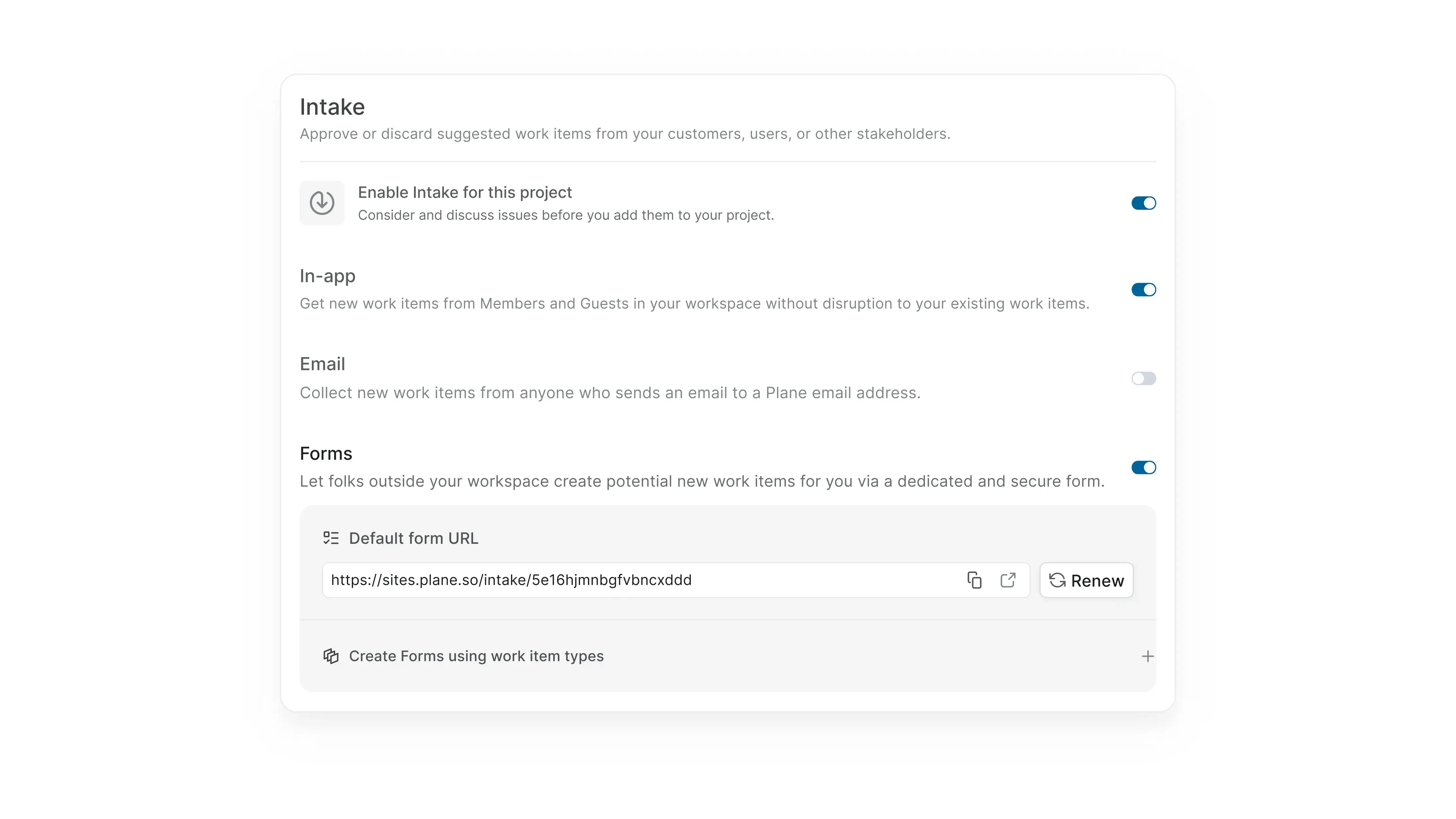Disable Intake for this project

[1144, 203]
